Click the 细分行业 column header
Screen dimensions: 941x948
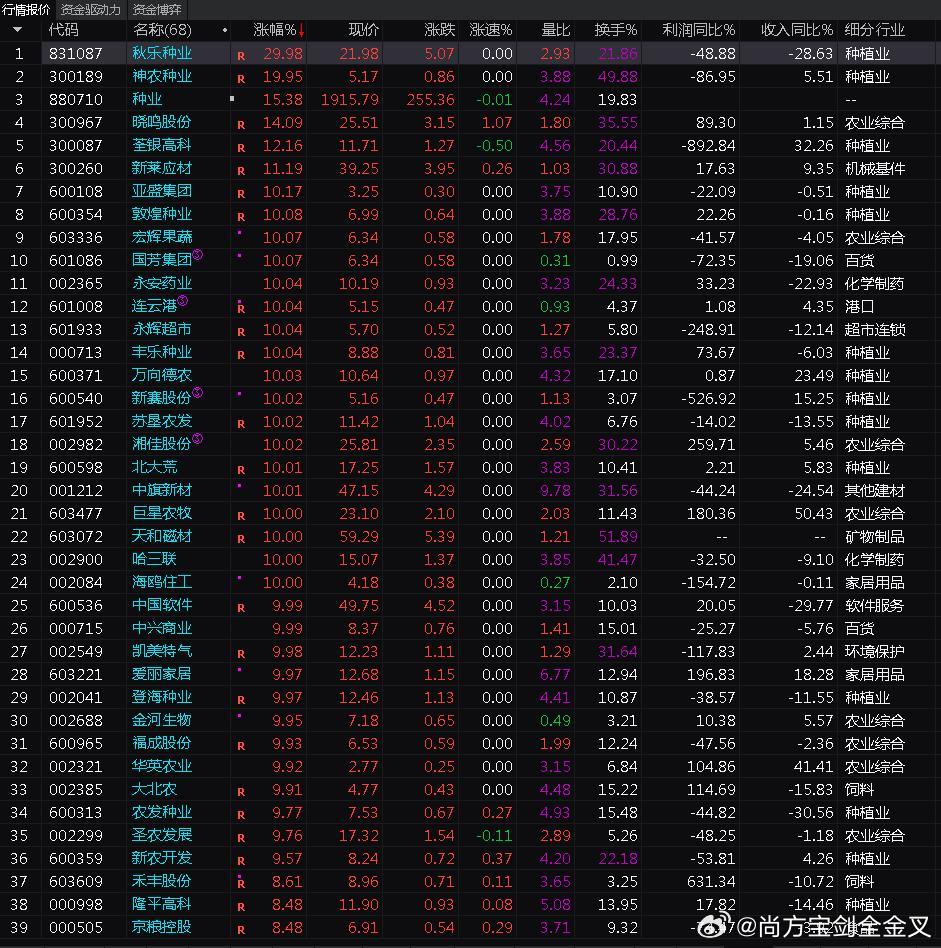[x=874, y=30]
